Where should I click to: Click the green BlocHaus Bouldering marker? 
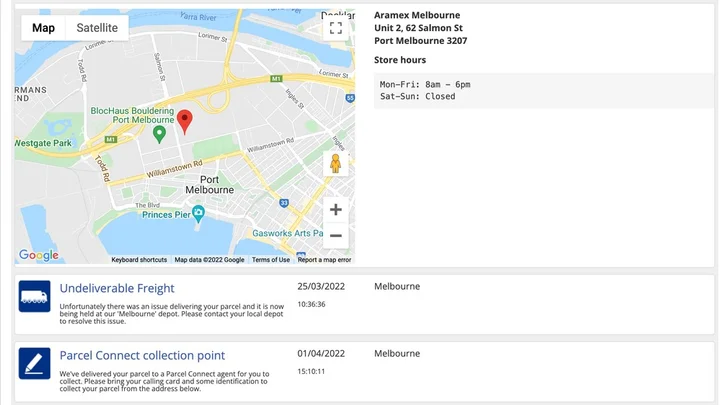tap(159, 135)
